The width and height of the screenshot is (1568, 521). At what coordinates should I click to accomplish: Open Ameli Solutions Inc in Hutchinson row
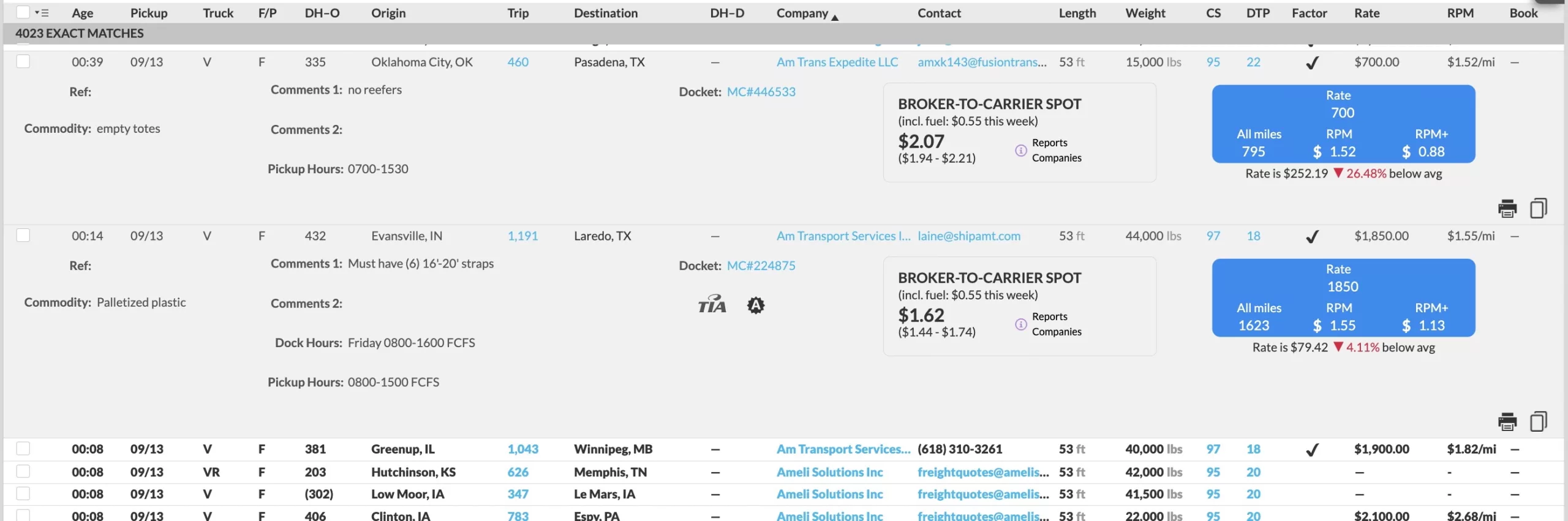click(x=829, y=472)
